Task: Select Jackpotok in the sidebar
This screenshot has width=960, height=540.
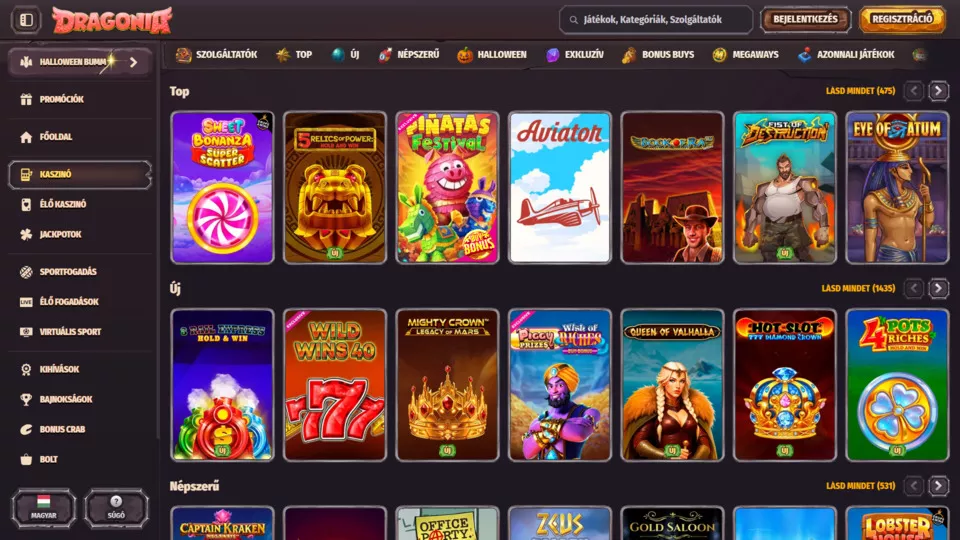Action: click(60, 234)
